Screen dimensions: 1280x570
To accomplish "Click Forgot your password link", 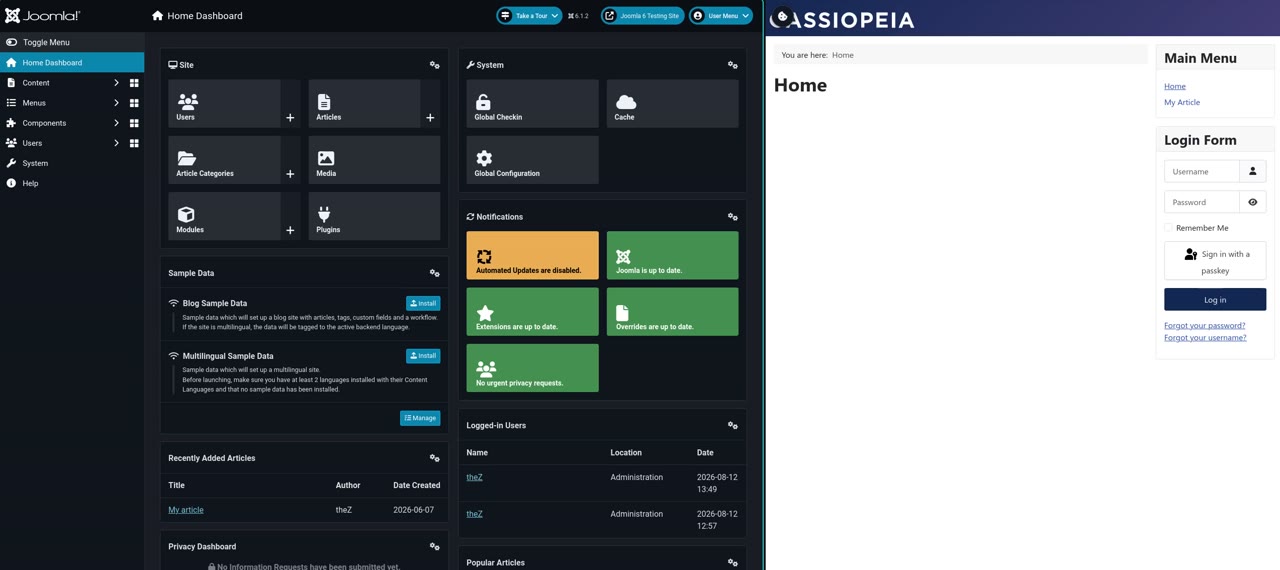I will coord(1205,325).
